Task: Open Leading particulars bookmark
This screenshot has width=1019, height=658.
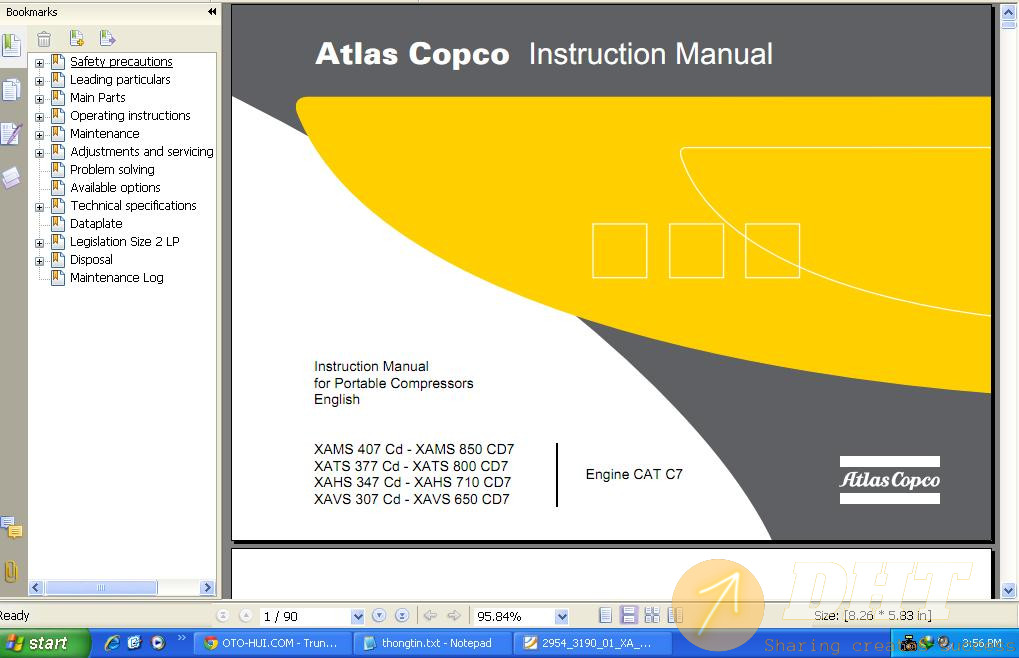Action: coord(120,79)
